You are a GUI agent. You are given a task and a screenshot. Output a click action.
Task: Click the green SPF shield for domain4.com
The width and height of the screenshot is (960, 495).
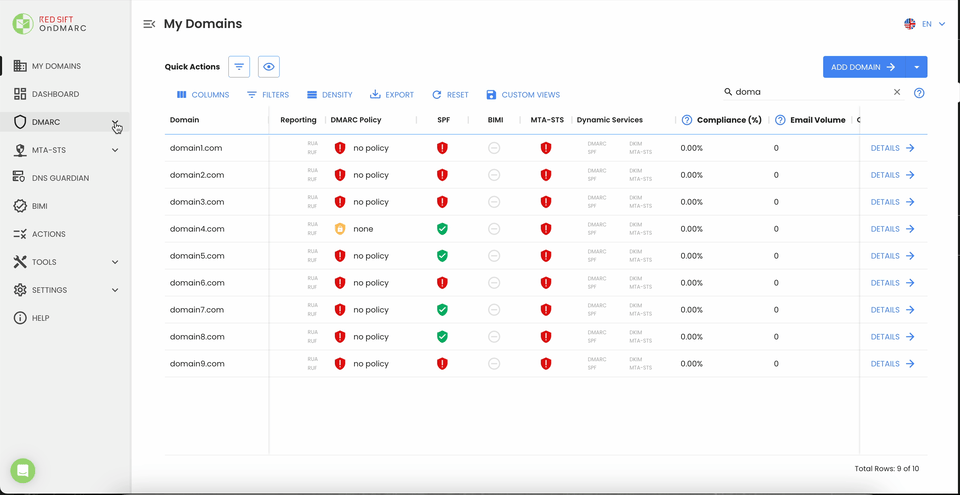(442, 229)
